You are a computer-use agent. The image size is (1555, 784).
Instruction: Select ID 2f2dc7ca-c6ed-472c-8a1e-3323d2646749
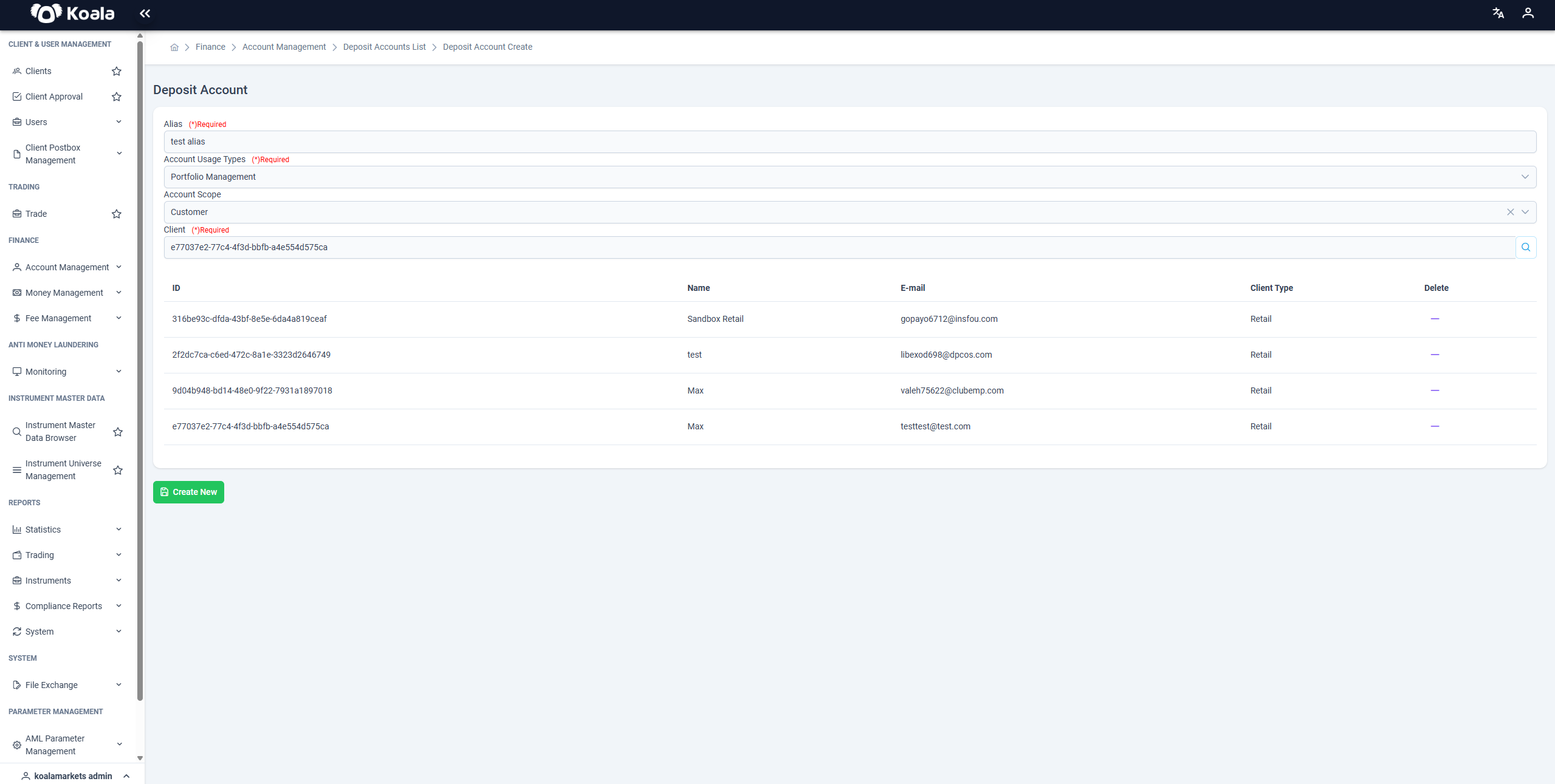251,355
